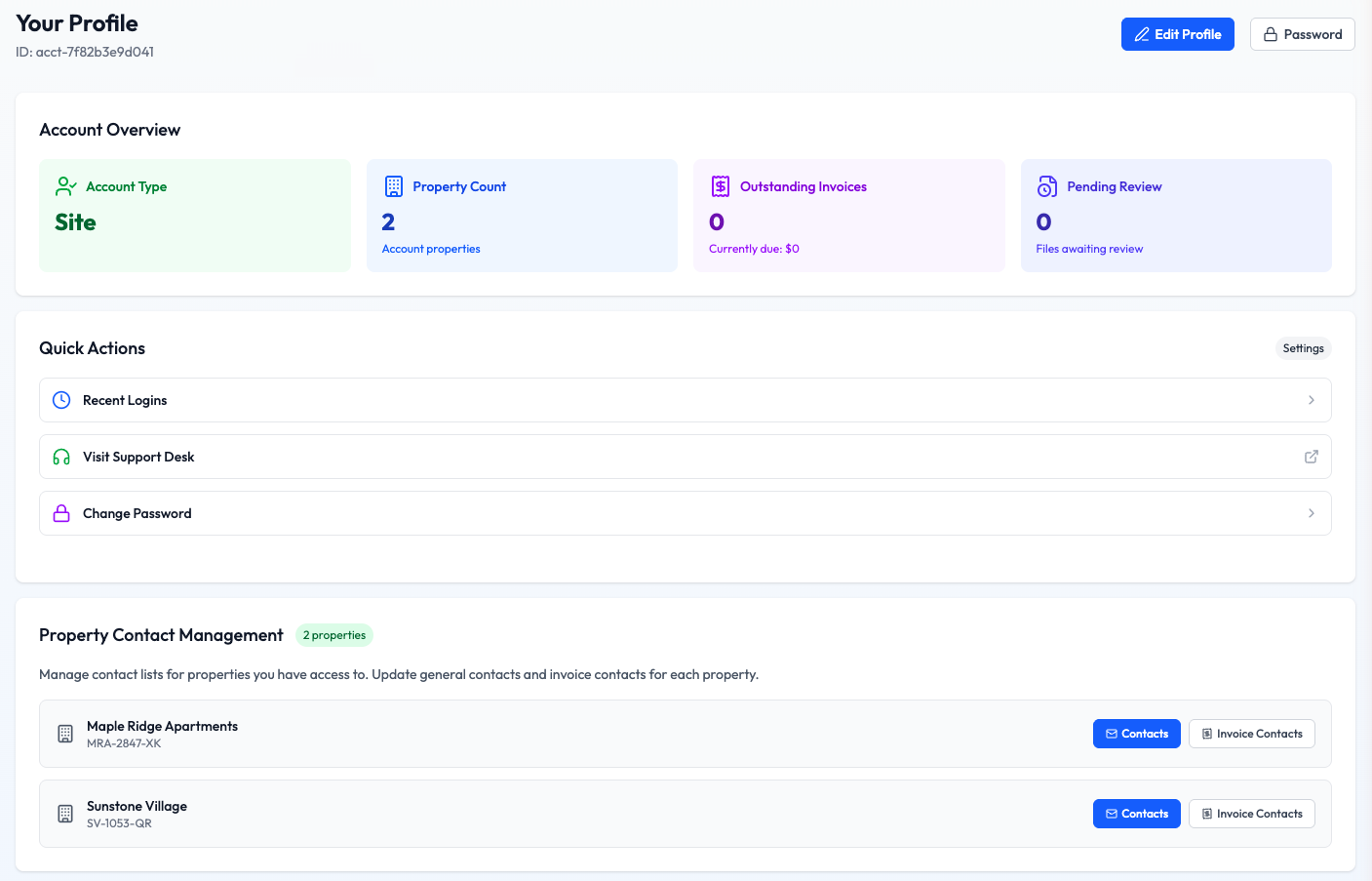This screenshot has height=881, width=1372.
Task: Click the building icon in Property Count card
Action: coord(394,186)
